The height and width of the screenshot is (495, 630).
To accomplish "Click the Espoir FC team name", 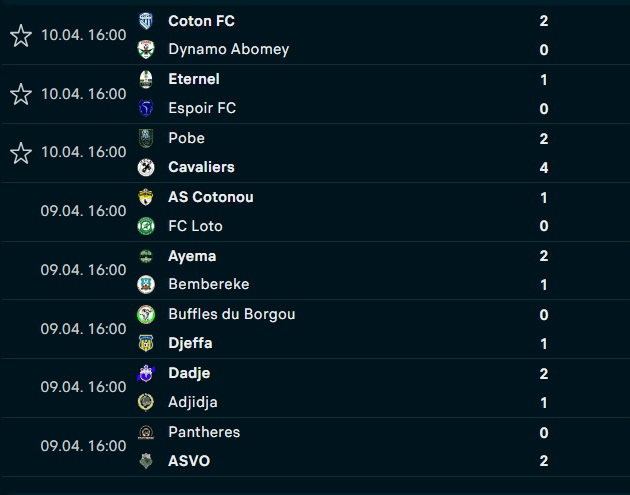I will tap(202, 108).
